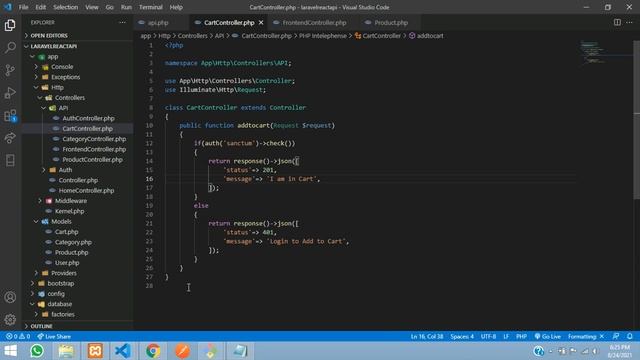Open the Run and Debug view
The image size is (640, 360).
pyautogui.click(x=10, y=93)
